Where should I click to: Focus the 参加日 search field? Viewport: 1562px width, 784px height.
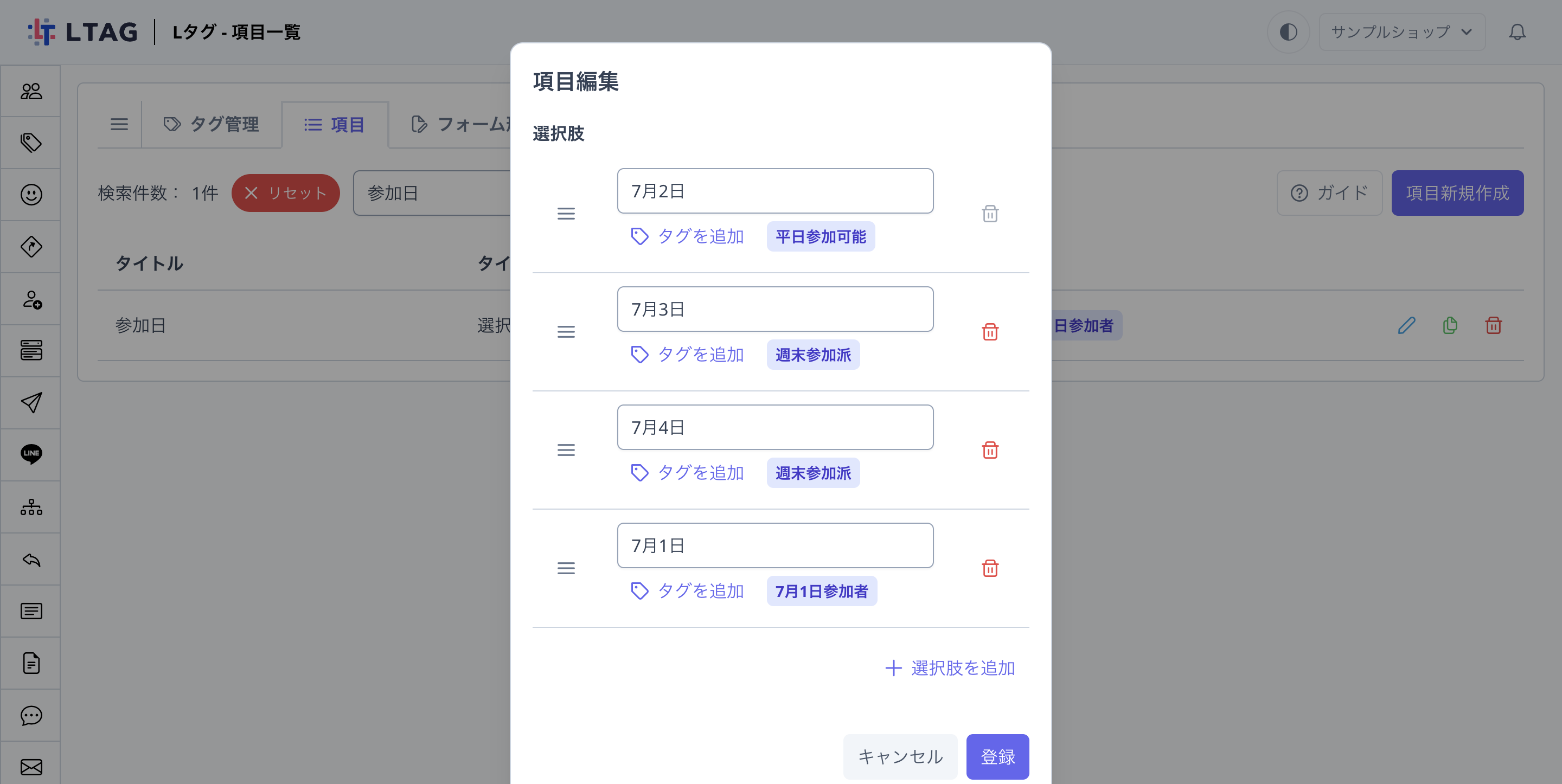click(x=432, y=193)
